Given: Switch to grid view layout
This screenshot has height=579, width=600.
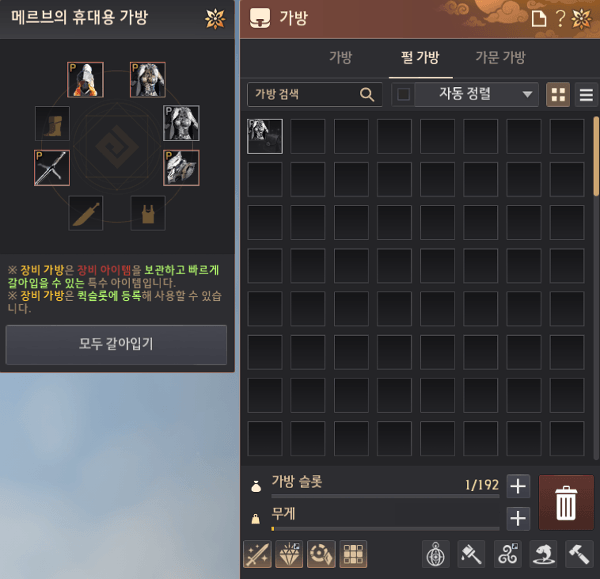Looking at the screenshot, I should click(x=558, y=95).
